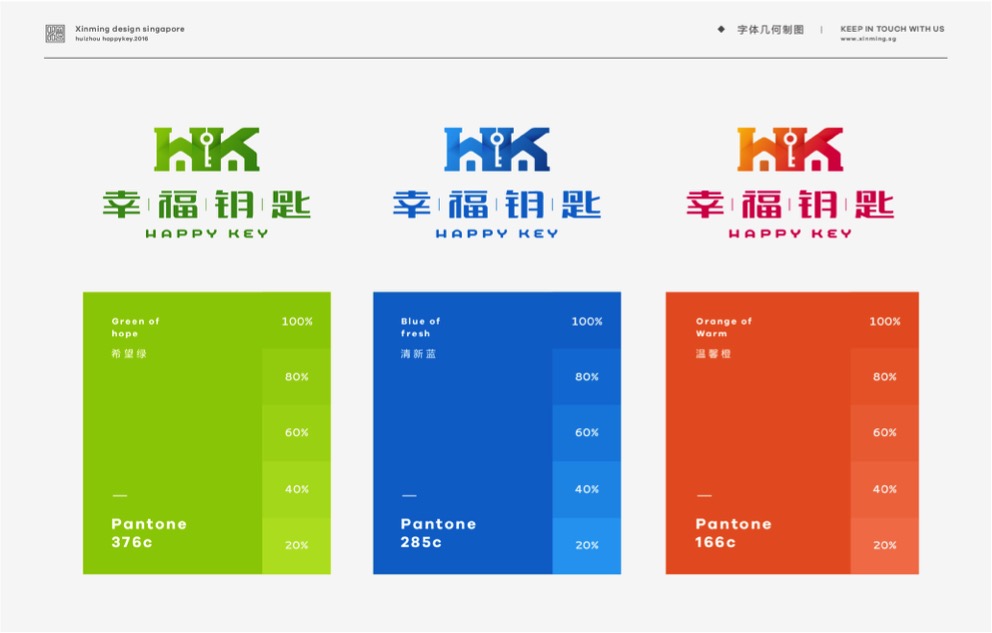The image size is (992, 633).
Task: Click the 字体几何制图 header label
Action: point(770,30)
